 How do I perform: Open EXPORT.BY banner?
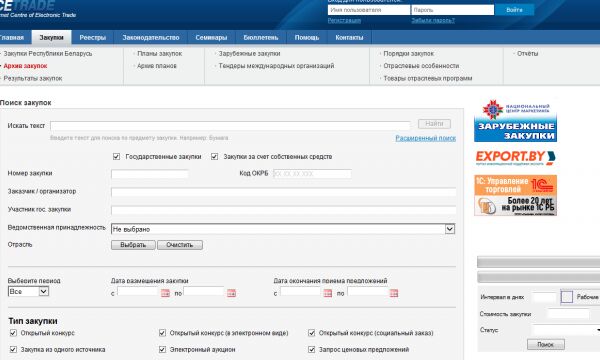click(x=515, y=158)
